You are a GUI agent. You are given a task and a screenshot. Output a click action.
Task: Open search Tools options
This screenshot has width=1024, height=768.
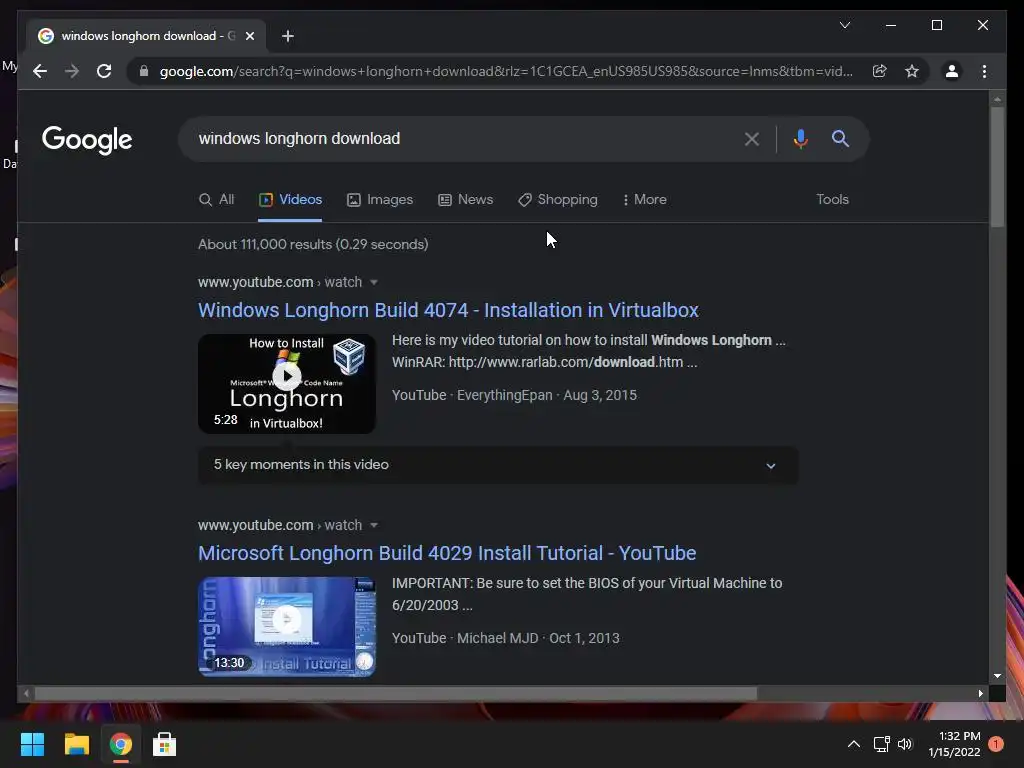point(832,200)
